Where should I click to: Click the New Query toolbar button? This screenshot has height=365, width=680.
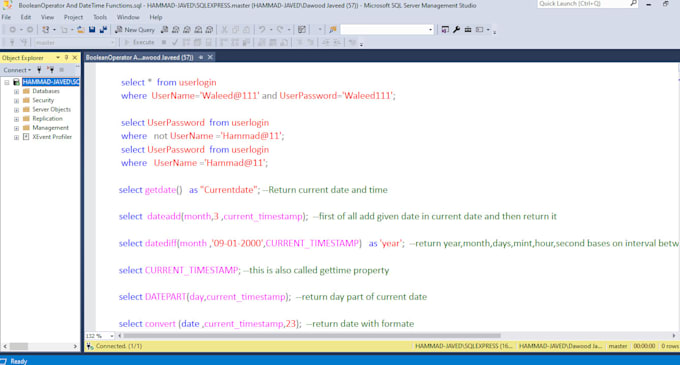pos(135,29)
